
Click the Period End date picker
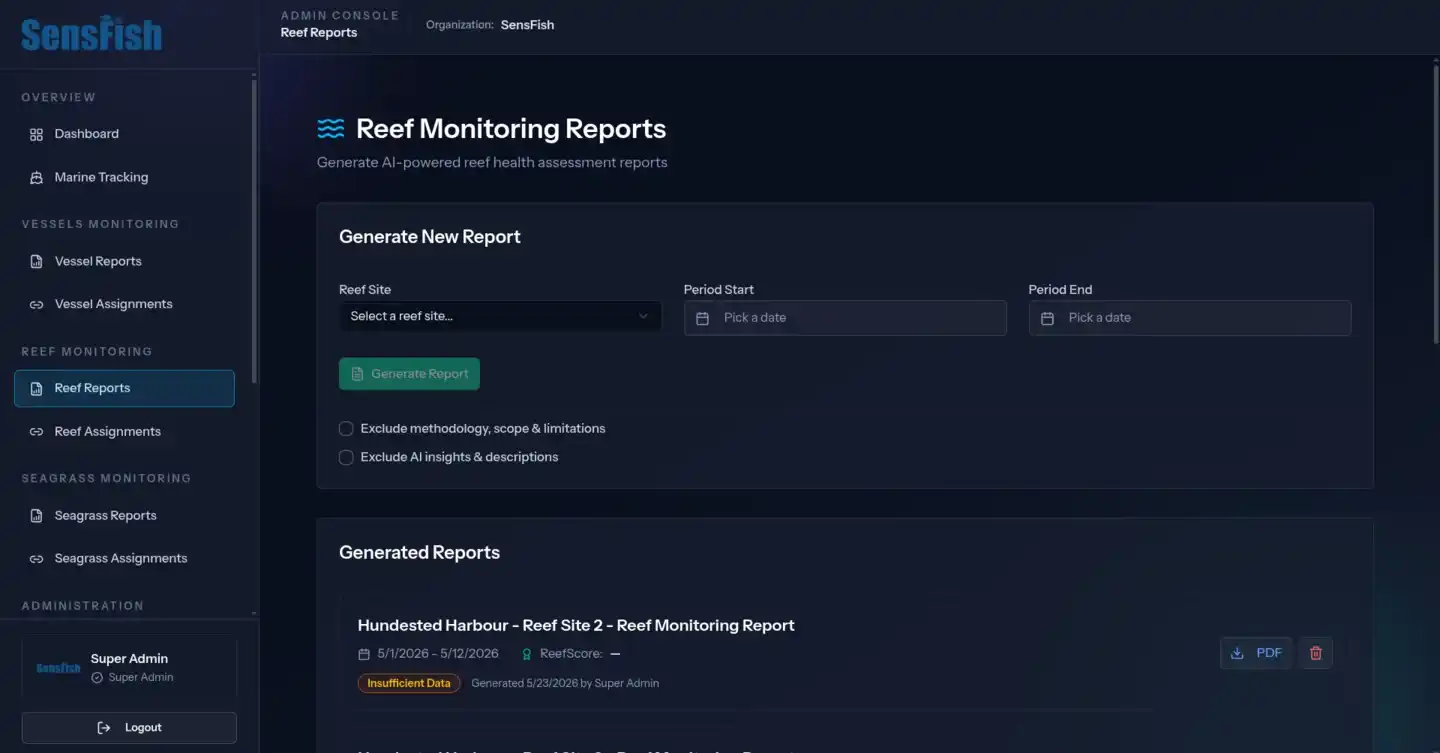1190,318
